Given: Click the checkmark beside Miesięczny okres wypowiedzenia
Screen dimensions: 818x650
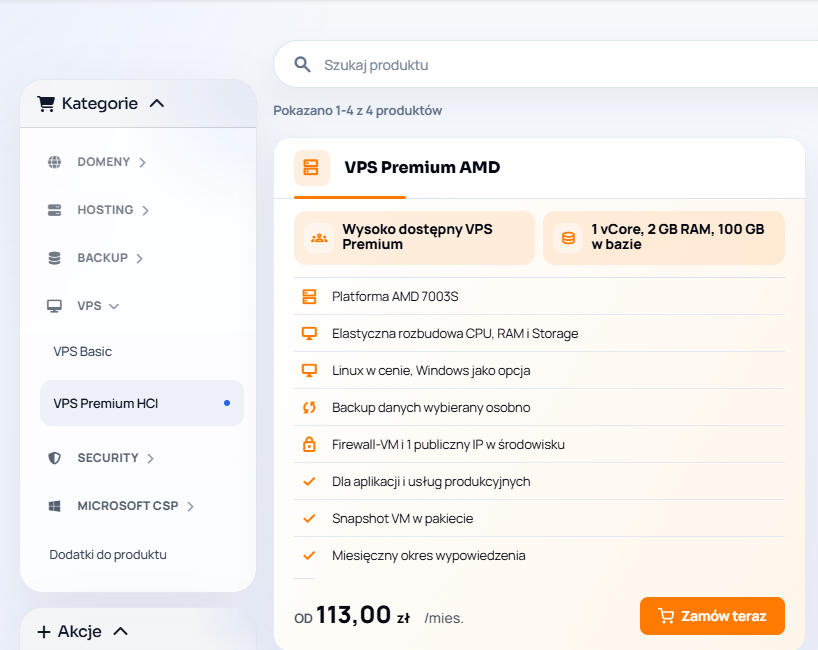Looking at the screenshot, I should pos(309,556).
